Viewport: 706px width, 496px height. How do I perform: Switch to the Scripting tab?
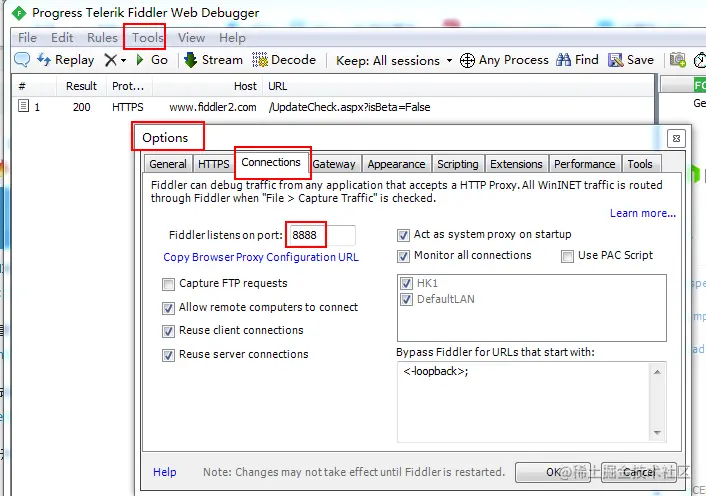pos(458,164)
